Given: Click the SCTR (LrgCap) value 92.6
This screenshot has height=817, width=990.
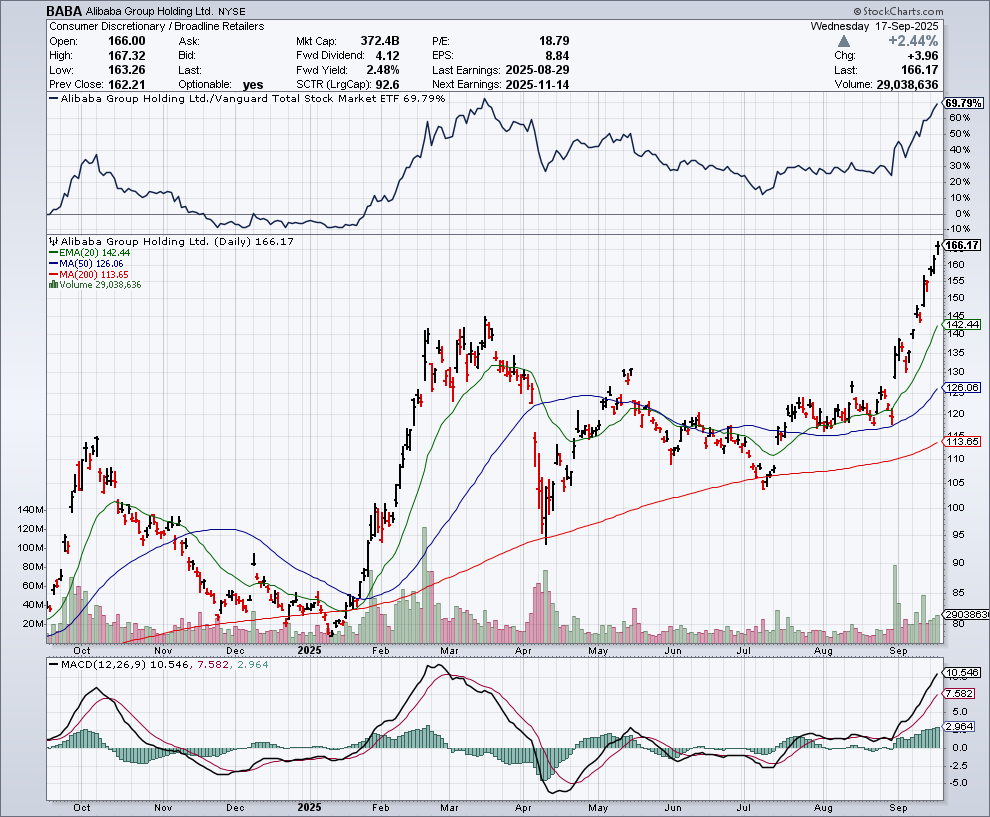Looking at the screenshot, I should tap(388, 85).
